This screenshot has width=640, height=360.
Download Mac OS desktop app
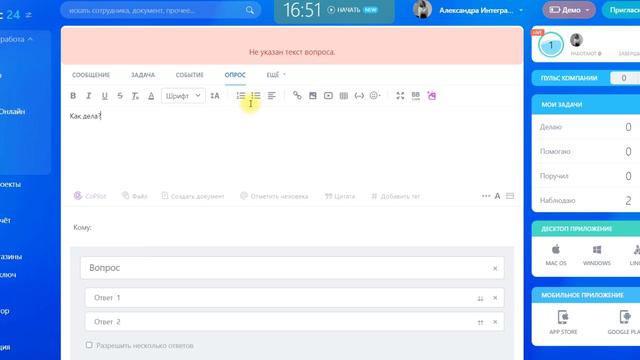click(x=556, y=255)
